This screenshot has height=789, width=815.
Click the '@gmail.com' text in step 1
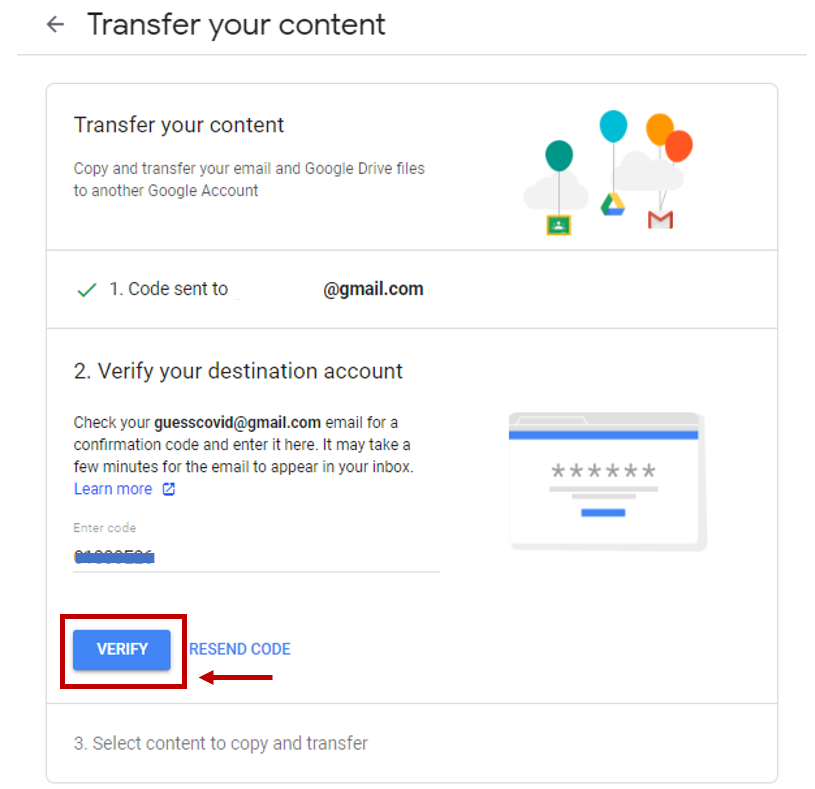(x=373, y=289)
